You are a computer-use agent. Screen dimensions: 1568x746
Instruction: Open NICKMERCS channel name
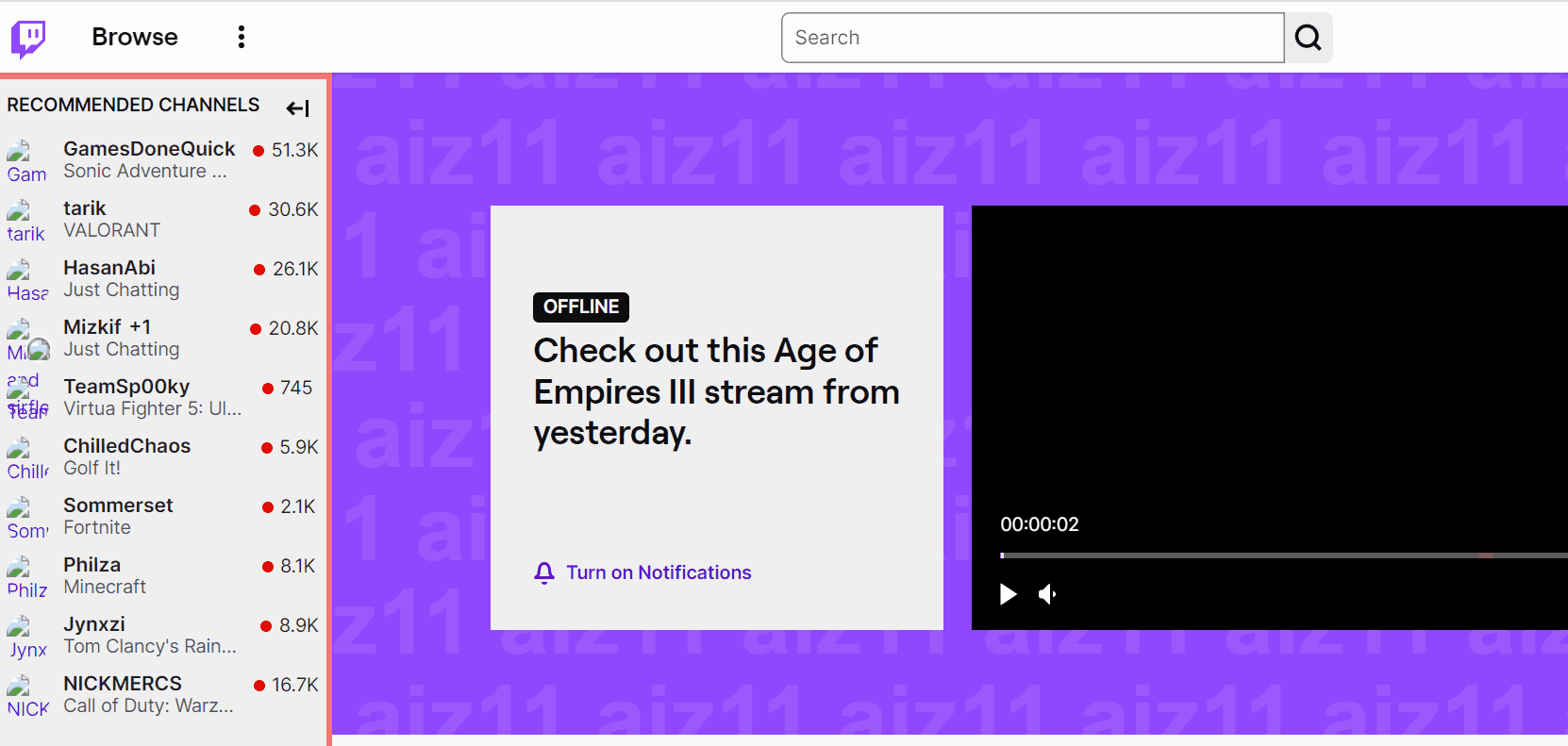pos(123,684)
